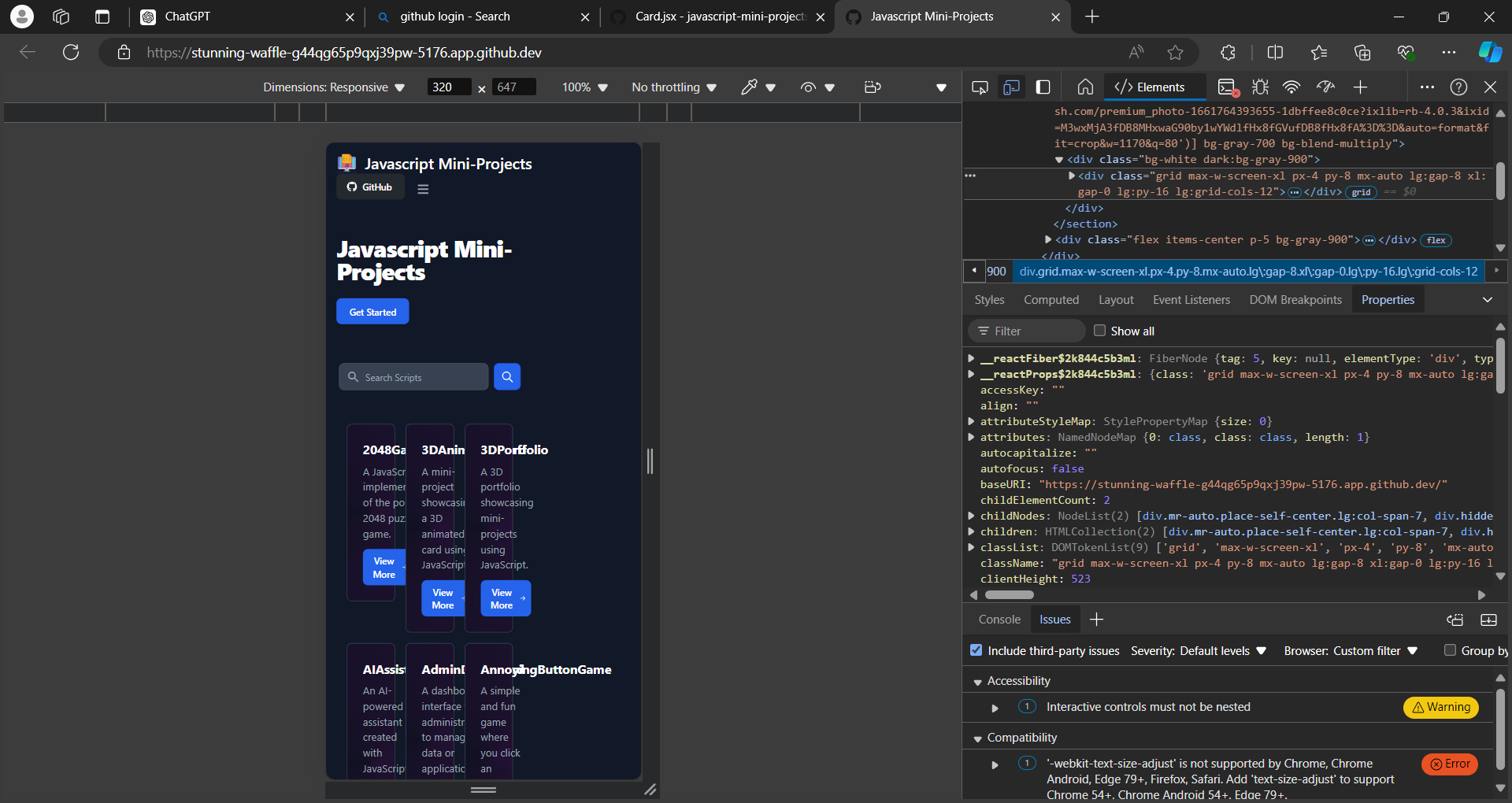Image resolution: width=1512 pixels, height=803 pixels.
Task: Toggle the grid badge overlay
Action: [1362, 192]
